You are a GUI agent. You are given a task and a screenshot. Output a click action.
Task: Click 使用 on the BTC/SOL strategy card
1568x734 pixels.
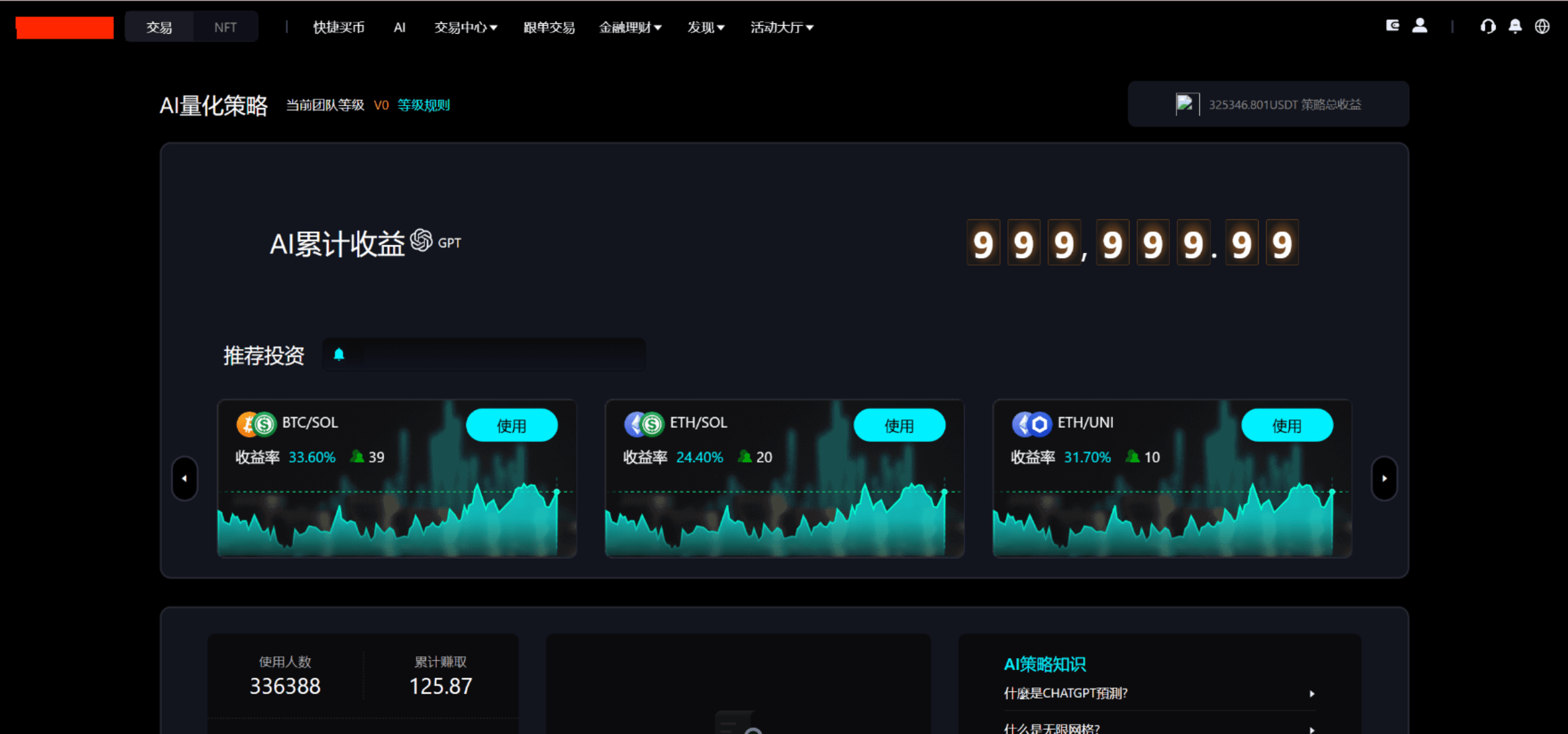[x=512, y=424]
